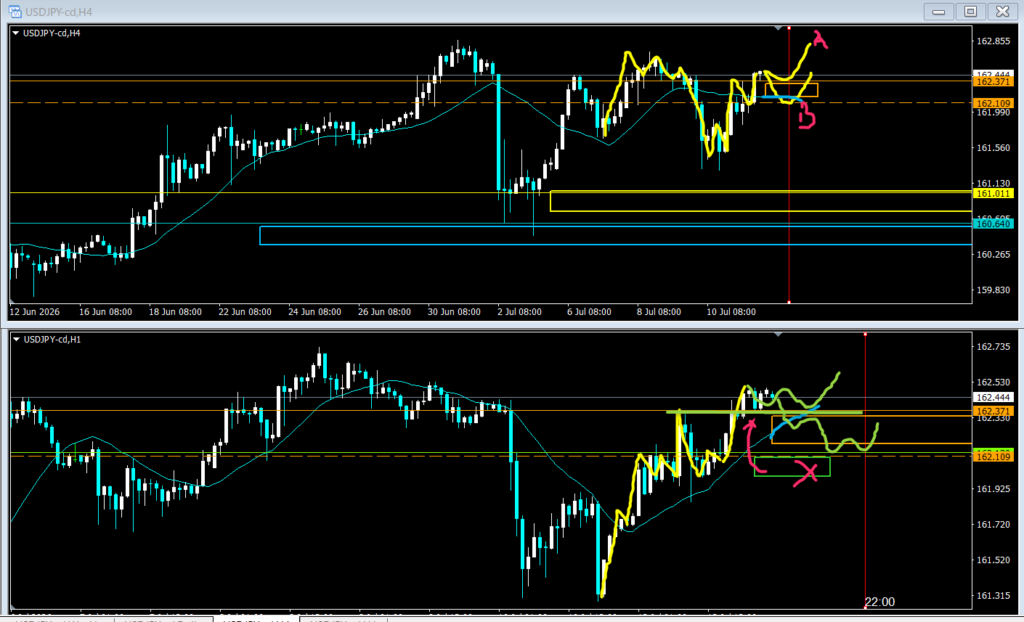This screenshot has height=622, width=1024.
Task: Click the chart window icon in title bar
Action: 14,12
